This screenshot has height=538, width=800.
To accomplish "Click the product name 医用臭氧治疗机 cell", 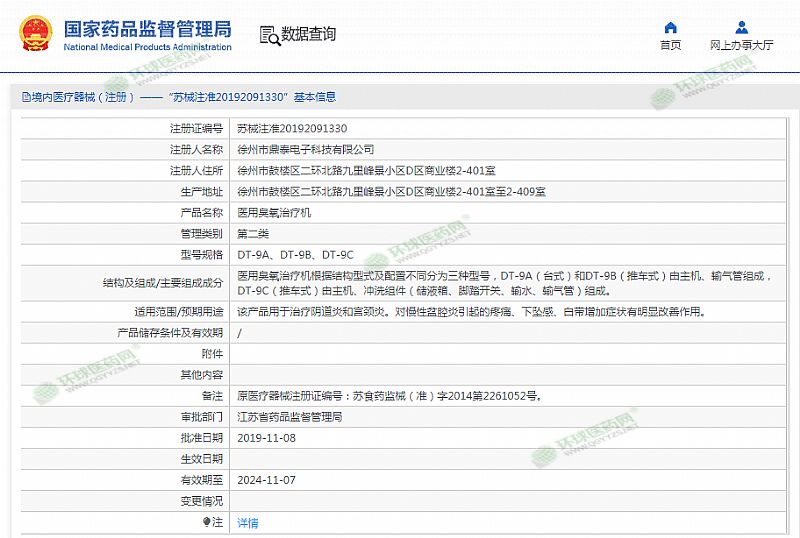I will (x=274, y=213).
